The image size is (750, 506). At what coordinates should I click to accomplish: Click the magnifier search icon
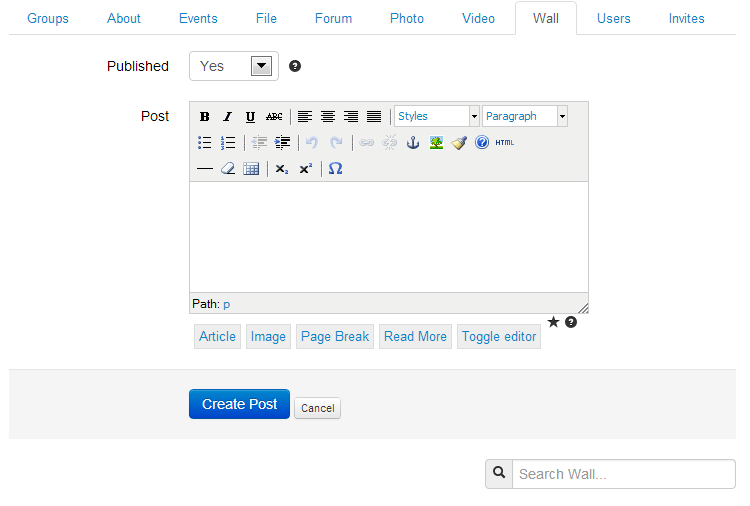click(x=499, y=473)
